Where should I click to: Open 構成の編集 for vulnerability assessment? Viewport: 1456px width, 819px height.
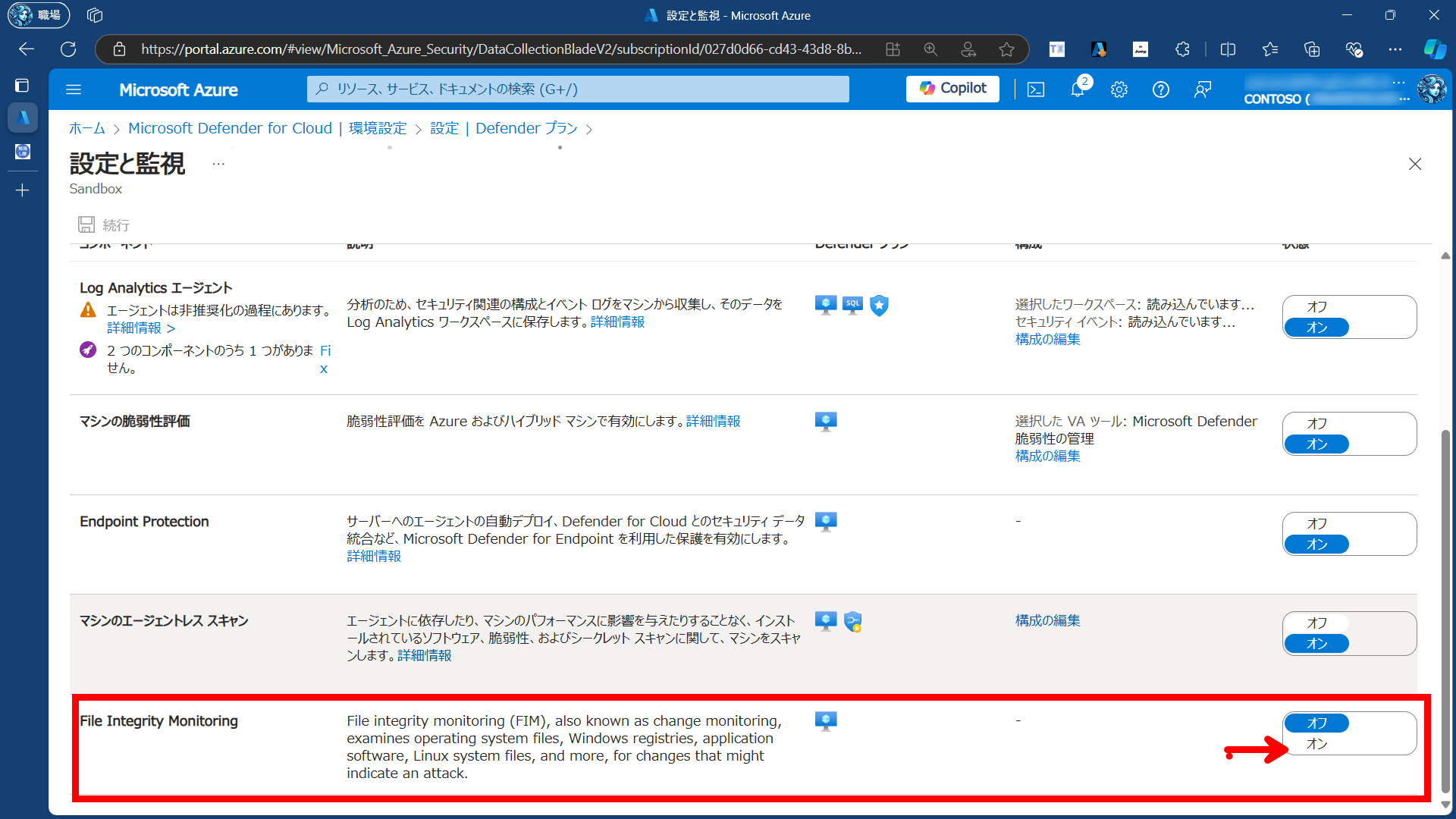point(1047,456)
